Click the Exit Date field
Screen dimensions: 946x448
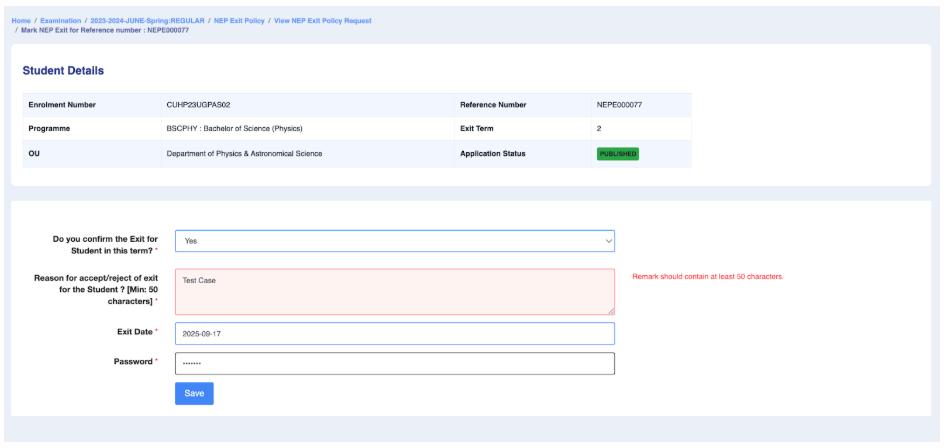pos(394,334)
